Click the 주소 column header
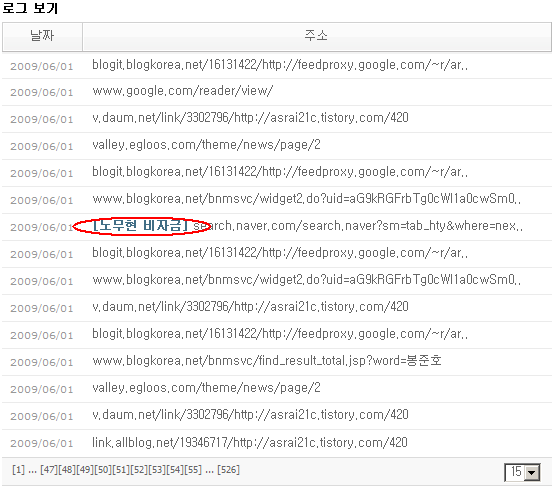Viewport: 553px width, 489px height. click(x=316, y=36)
